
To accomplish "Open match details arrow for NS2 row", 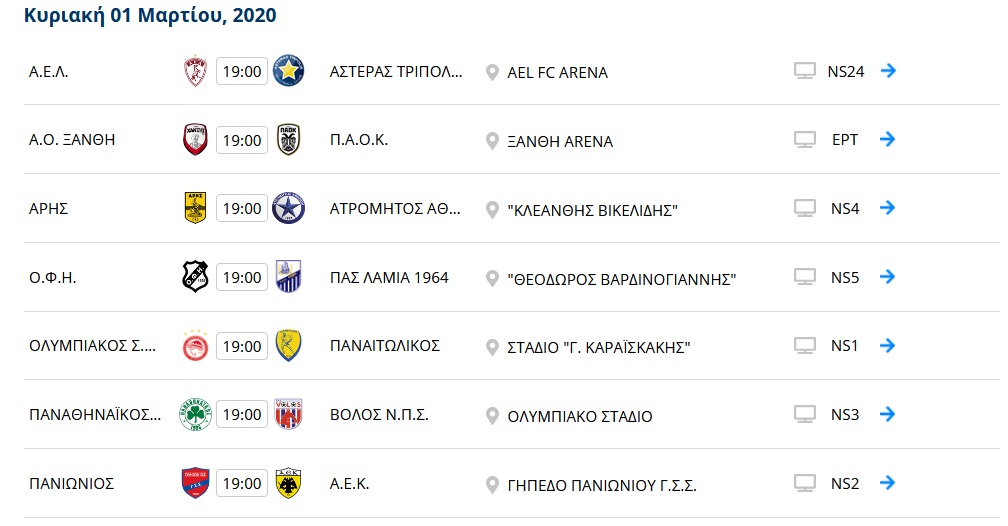I will coord(886,483).
